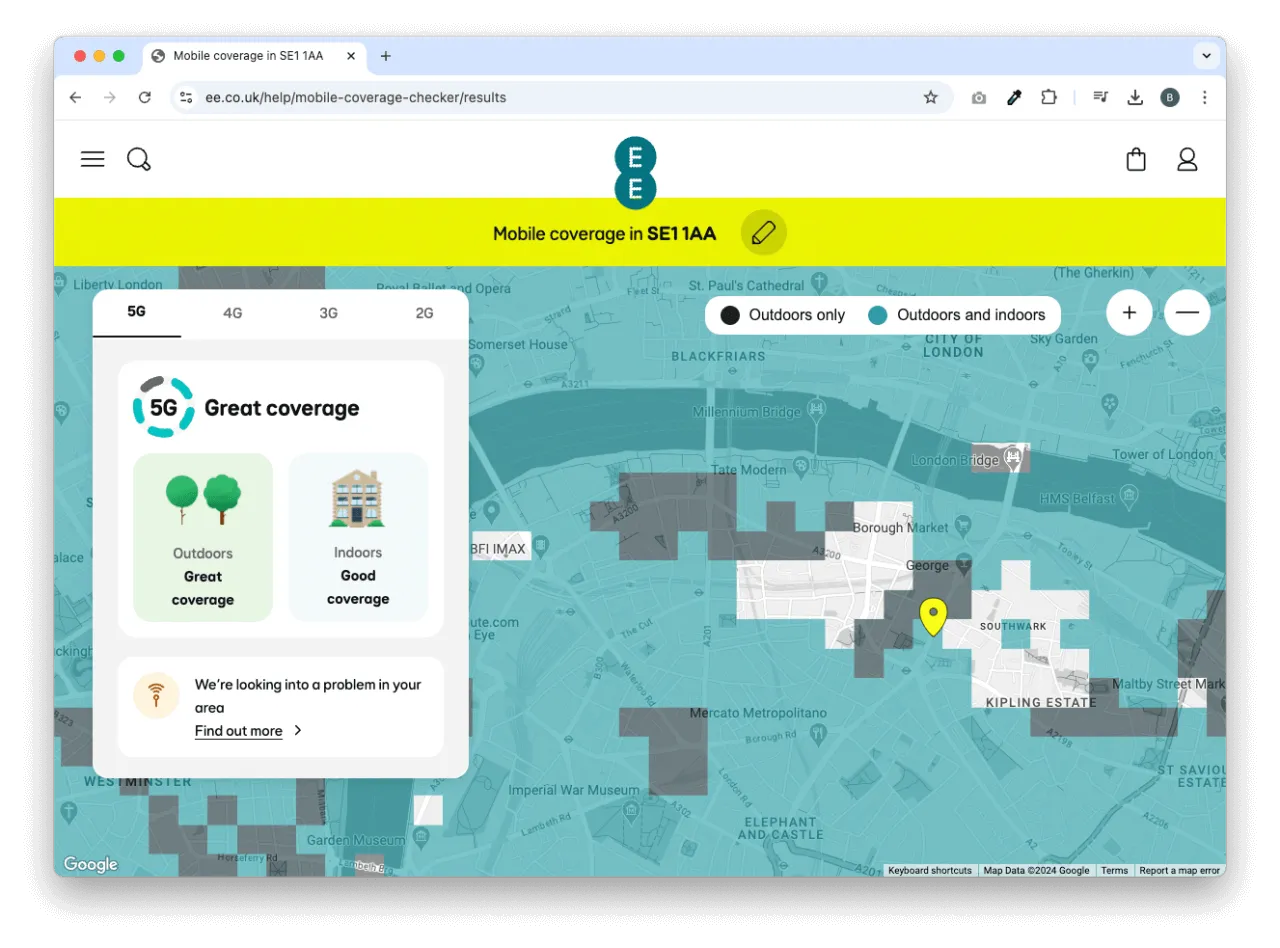1280x948 pixels.
Task: Open the browser extensions puzzle icon
Action: coord(1048,97)
